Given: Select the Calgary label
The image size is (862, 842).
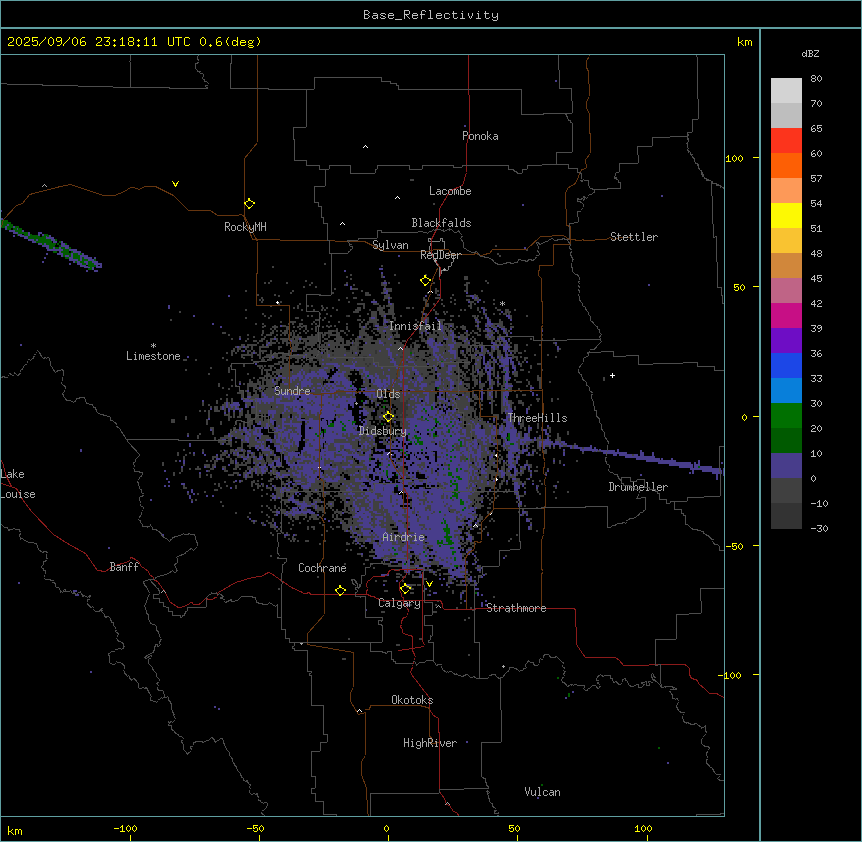Looking at the screenshot, I should click(x=399, y=603).
